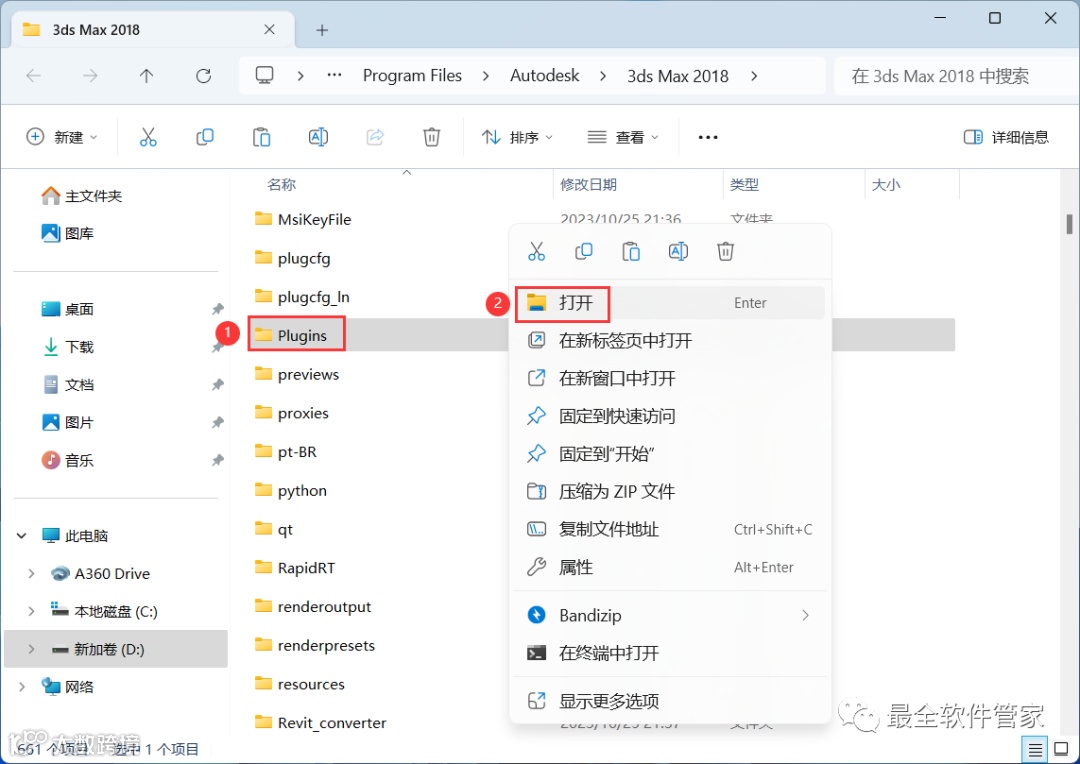Sort by the 修改日期 column header
1080x764 pixels.
coord(588,185)
